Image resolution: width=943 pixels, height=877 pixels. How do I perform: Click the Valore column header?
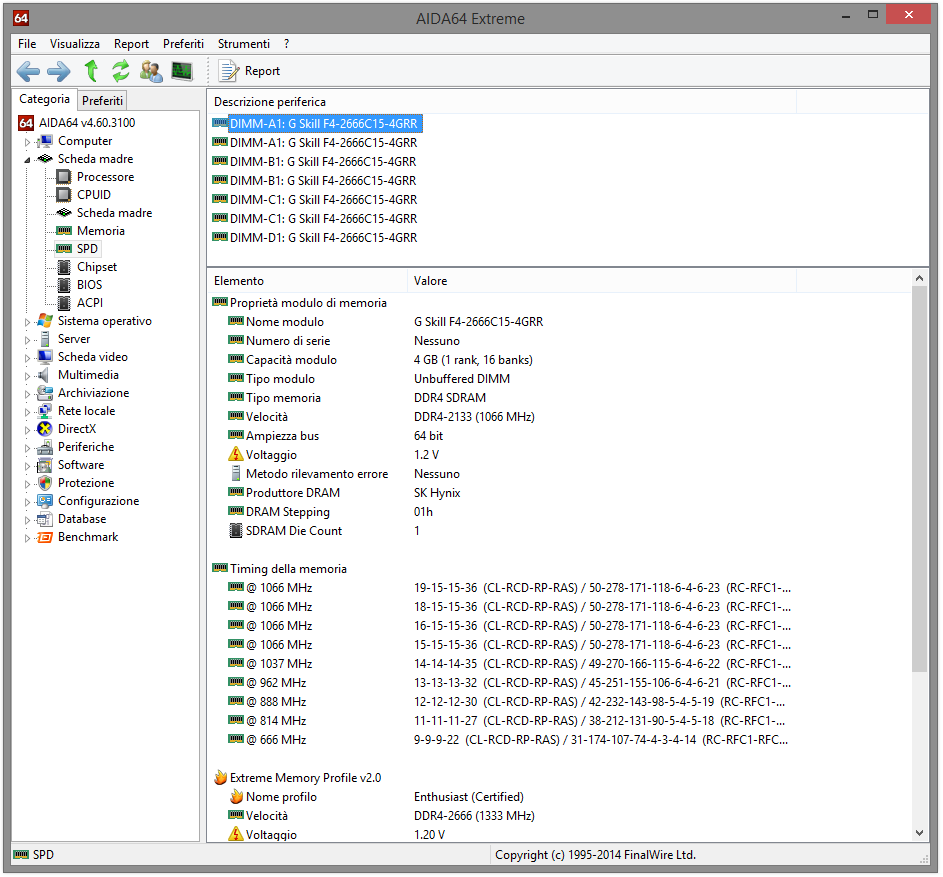coord(602,281)
